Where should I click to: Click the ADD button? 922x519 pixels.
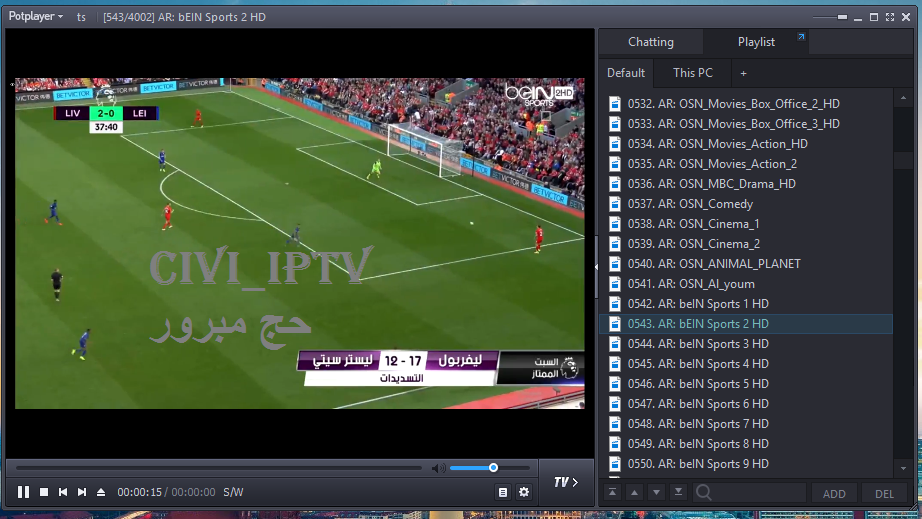834,493
